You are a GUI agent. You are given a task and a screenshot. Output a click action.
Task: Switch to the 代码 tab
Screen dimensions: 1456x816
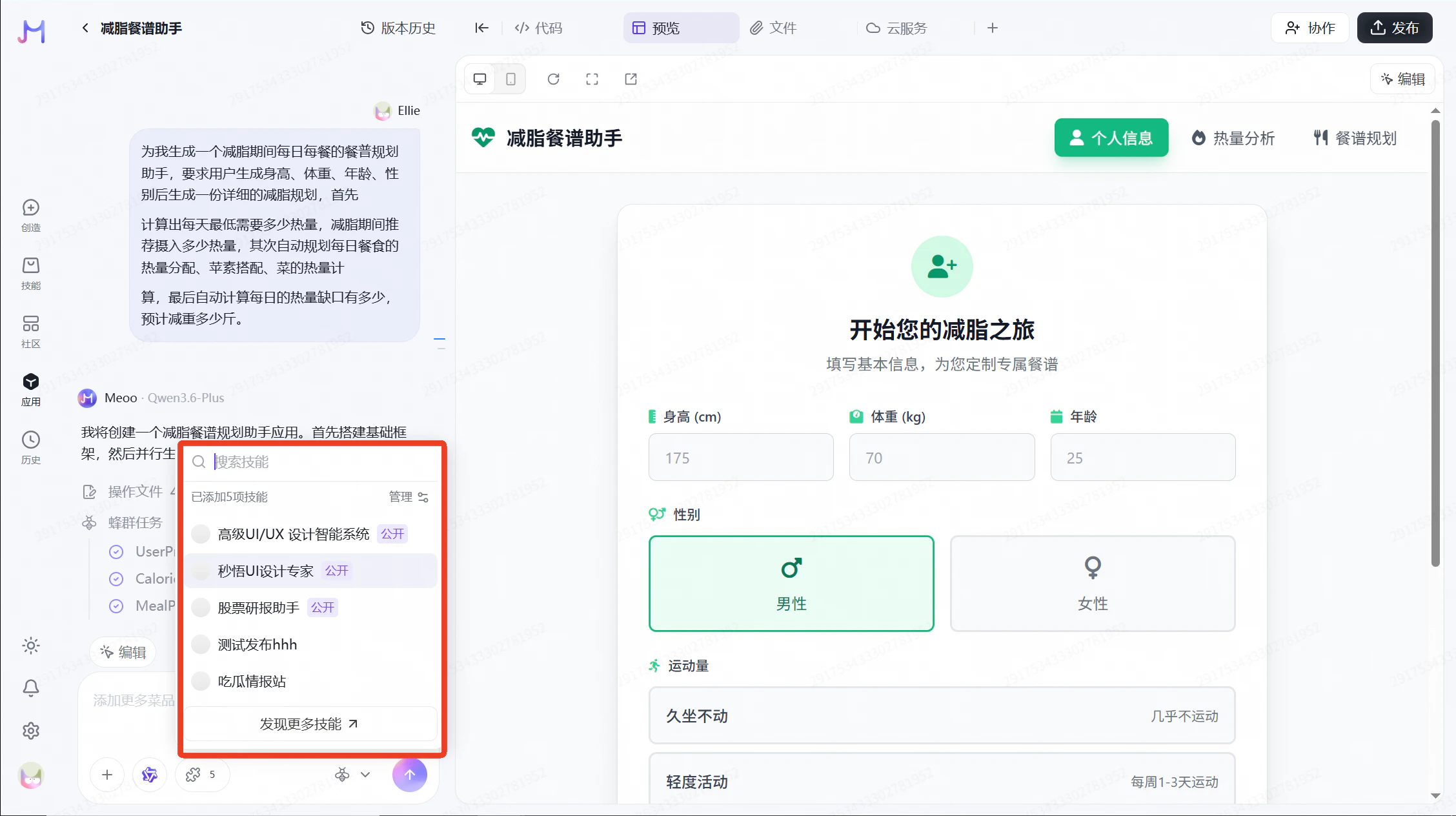(x=539, y=28)
